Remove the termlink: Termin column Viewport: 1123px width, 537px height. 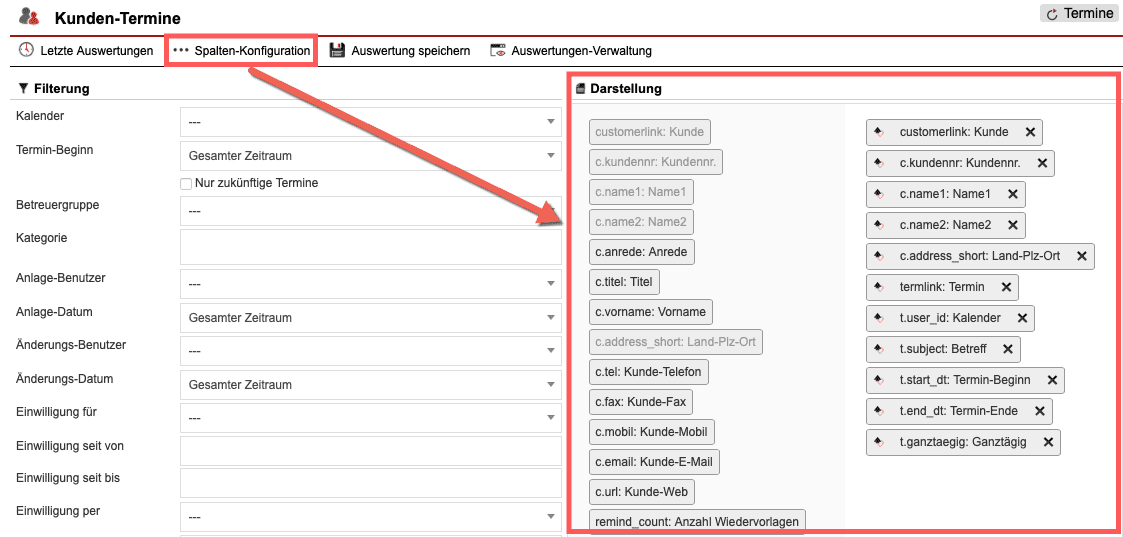1006,287
